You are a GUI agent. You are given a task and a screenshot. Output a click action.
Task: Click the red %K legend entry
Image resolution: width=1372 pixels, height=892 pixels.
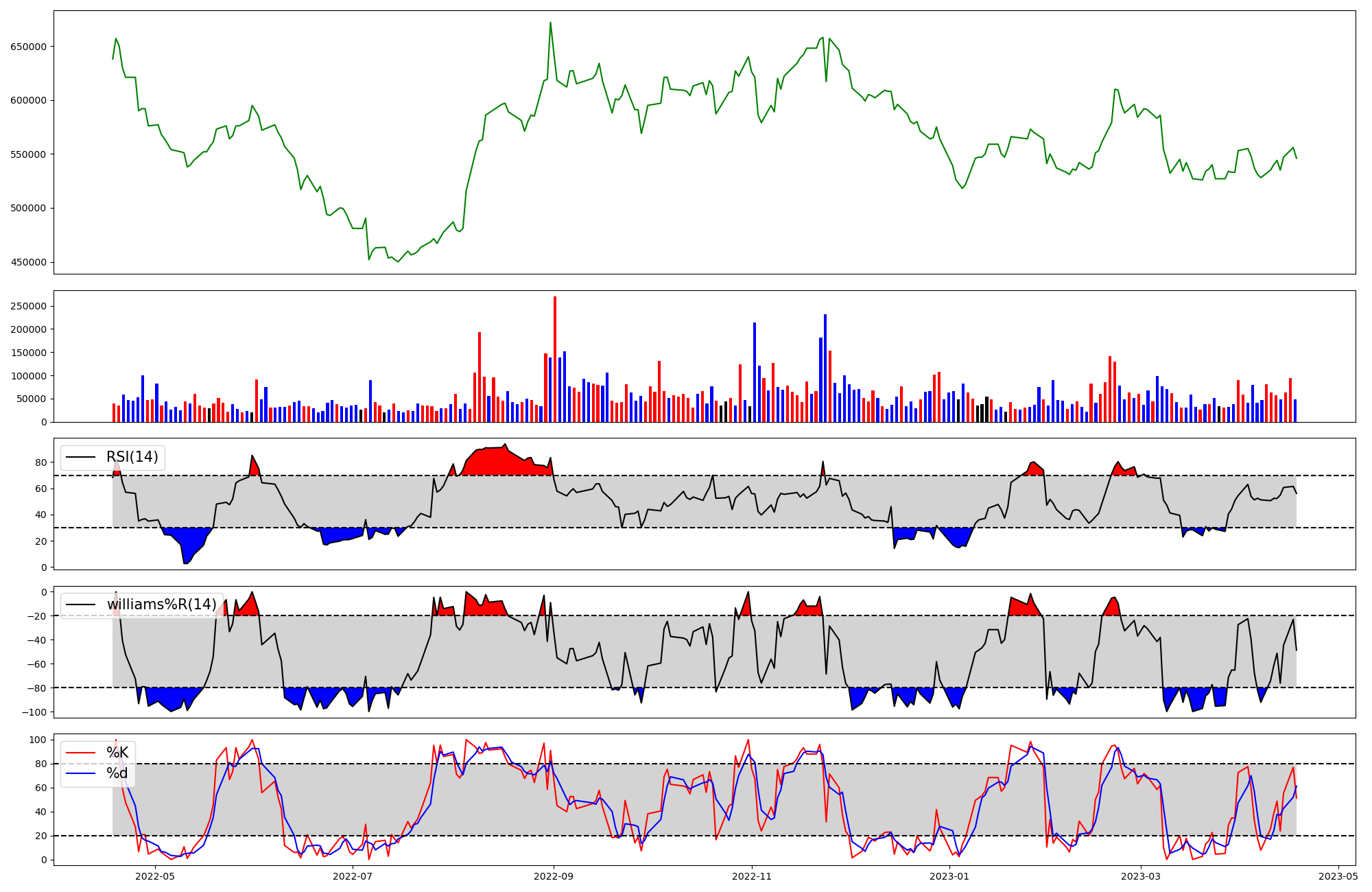(117, 753)
